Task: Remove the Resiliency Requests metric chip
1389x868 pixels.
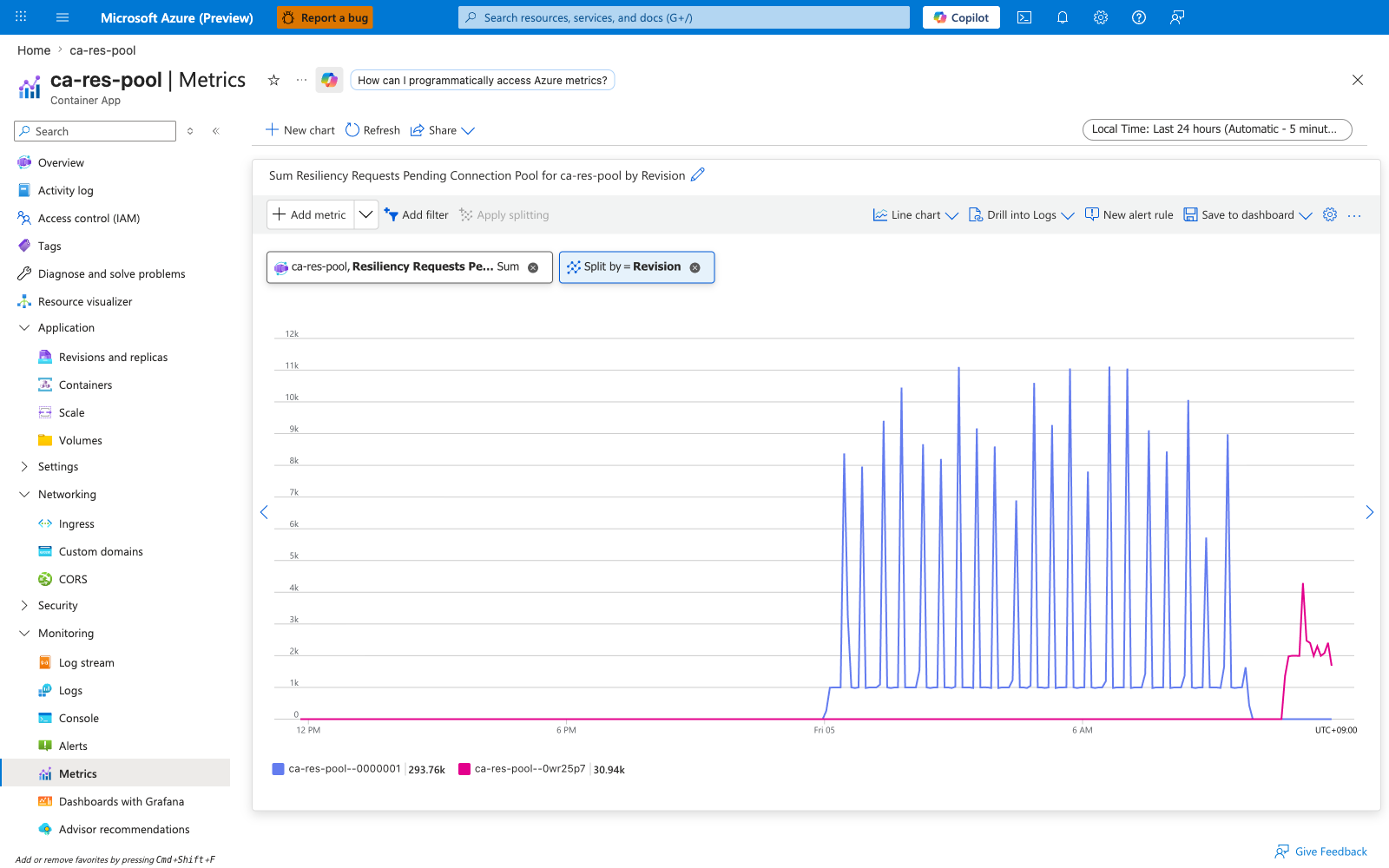Action: click(x=533, y=267)
